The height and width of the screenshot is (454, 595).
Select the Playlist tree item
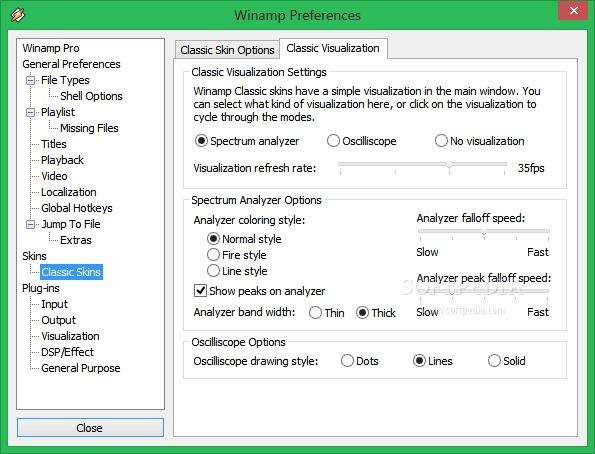click(x=58, y=112)
